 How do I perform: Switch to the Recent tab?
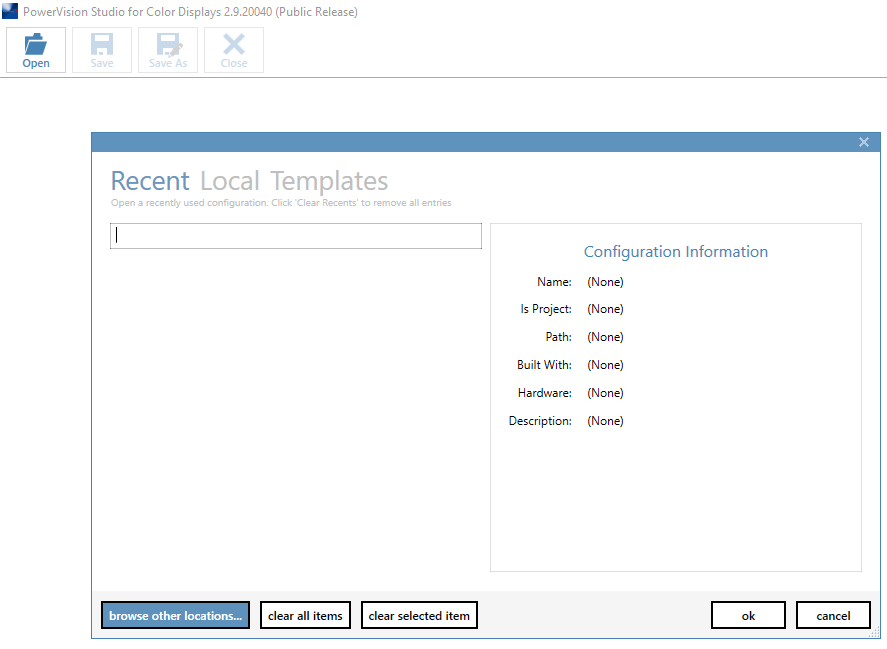coord(150,181)
